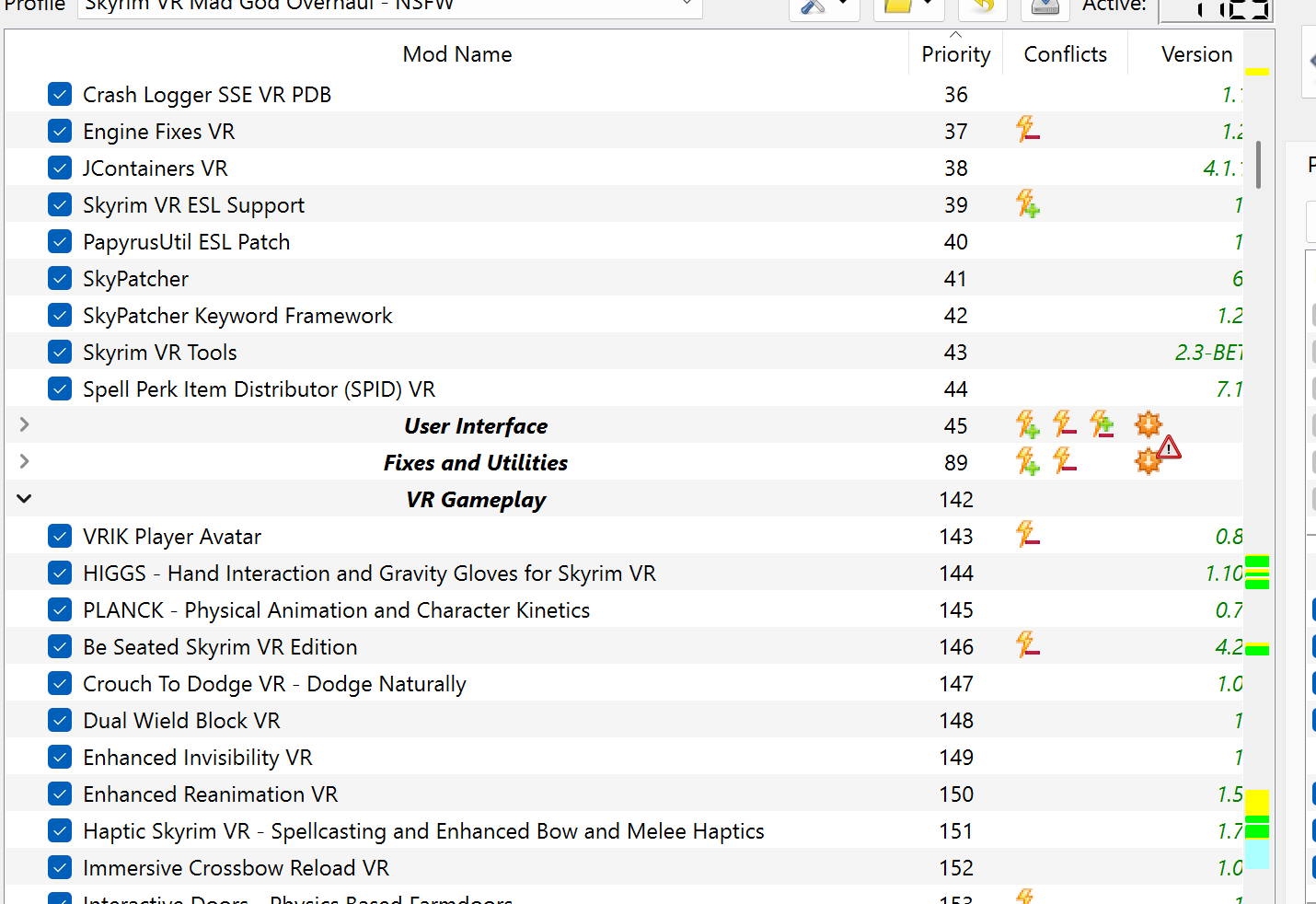Click red-minus conflict icon in User Interface row
This screenshot has width=1316, height=904.
[1065, 423]
